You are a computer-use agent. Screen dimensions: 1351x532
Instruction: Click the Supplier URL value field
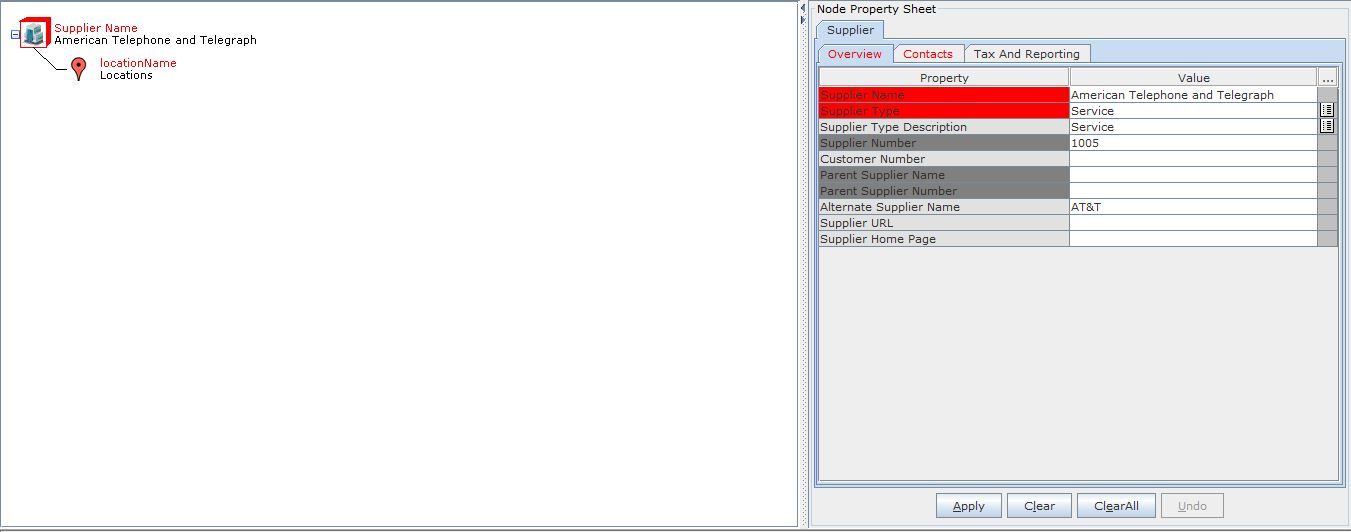1193,223
